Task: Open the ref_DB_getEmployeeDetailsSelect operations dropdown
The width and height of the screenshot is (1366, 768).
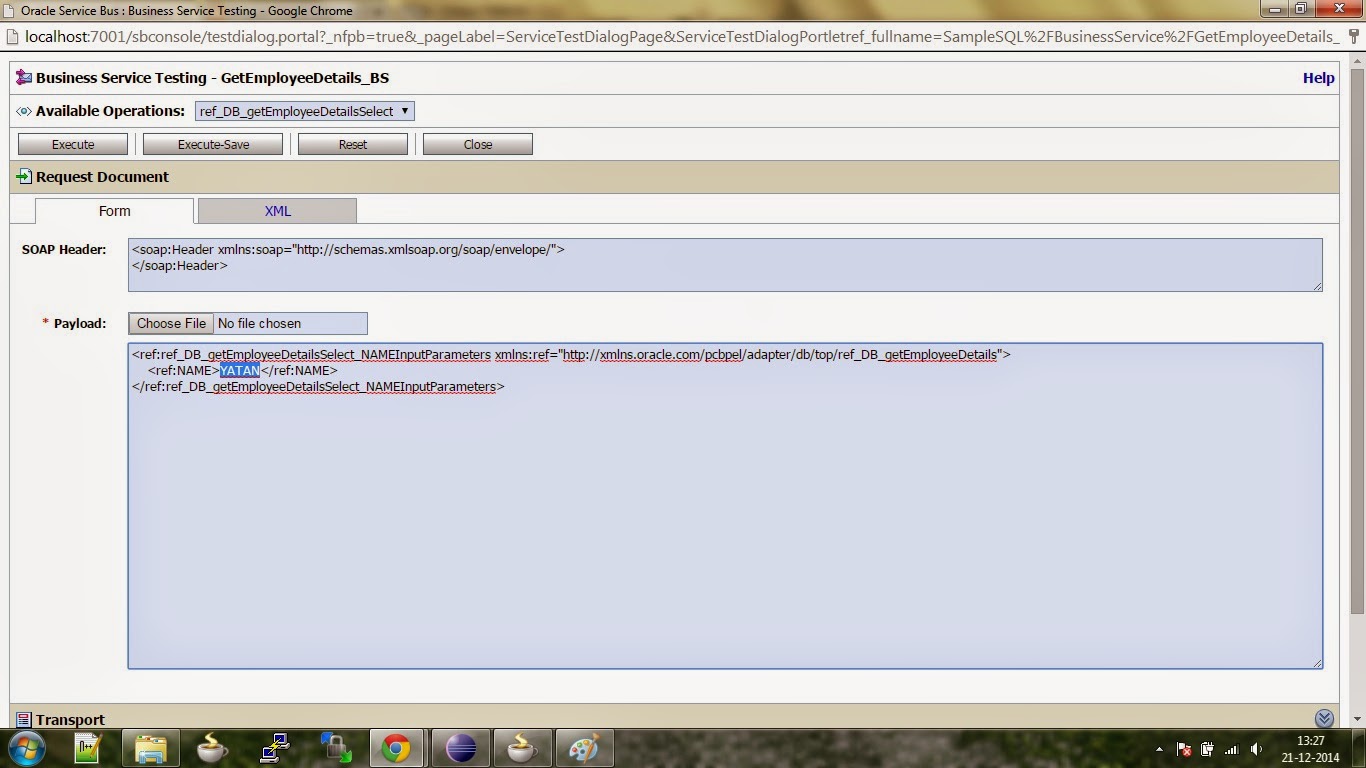Action: 303,111
